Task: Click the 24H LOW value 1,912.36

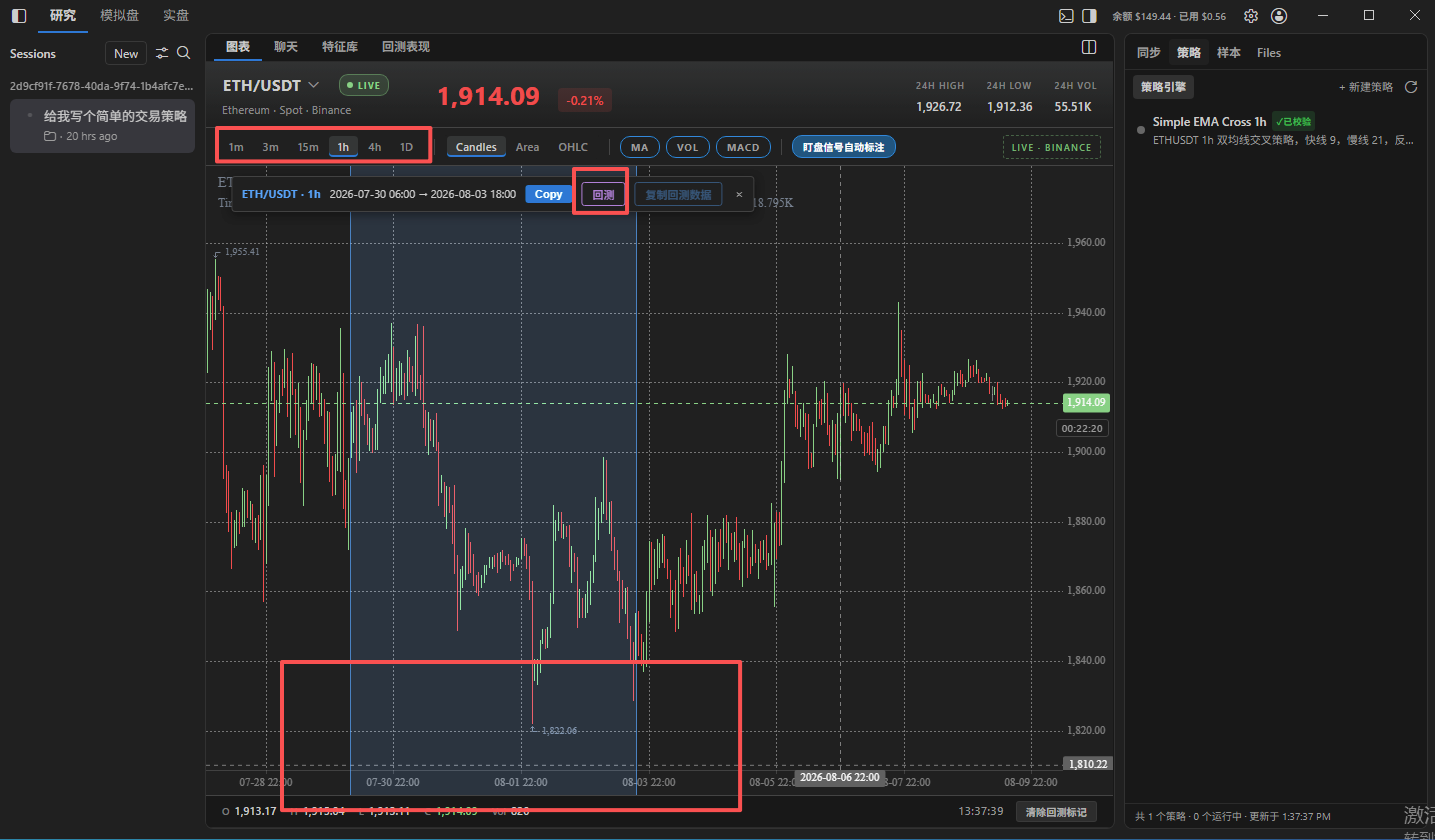Action: 1008,106
